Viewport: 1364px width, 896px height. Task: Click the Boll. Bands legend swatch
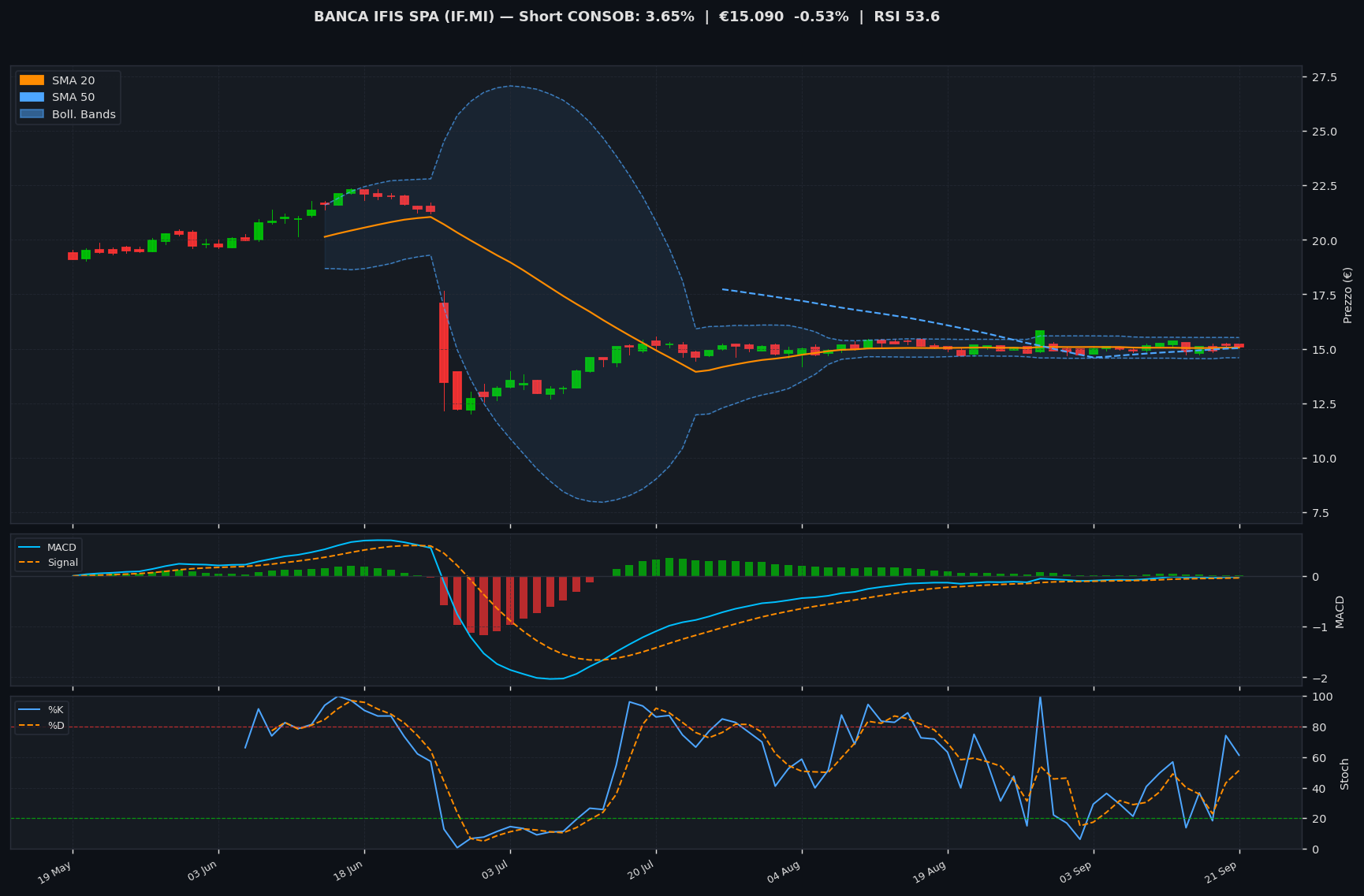coord(32,114)
